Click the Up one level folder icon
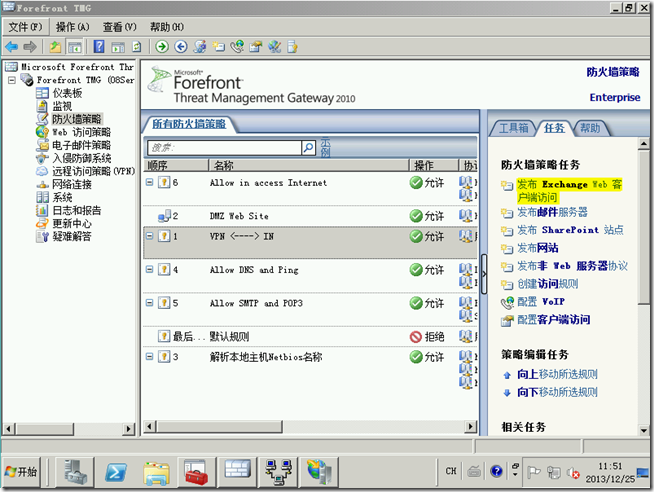 click(x=55, y=47)
